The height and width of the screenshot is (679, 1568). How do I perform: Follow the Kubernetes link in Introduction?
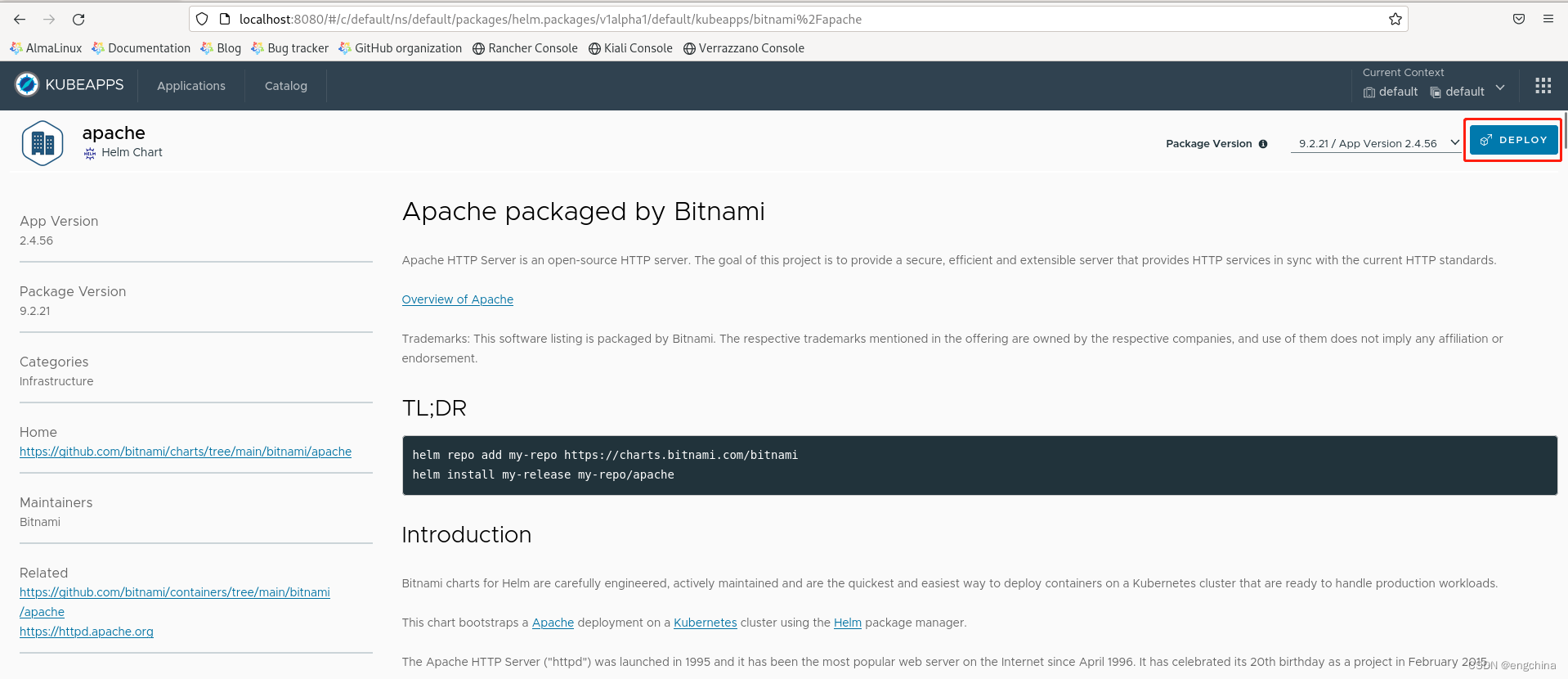pos(706,623)
